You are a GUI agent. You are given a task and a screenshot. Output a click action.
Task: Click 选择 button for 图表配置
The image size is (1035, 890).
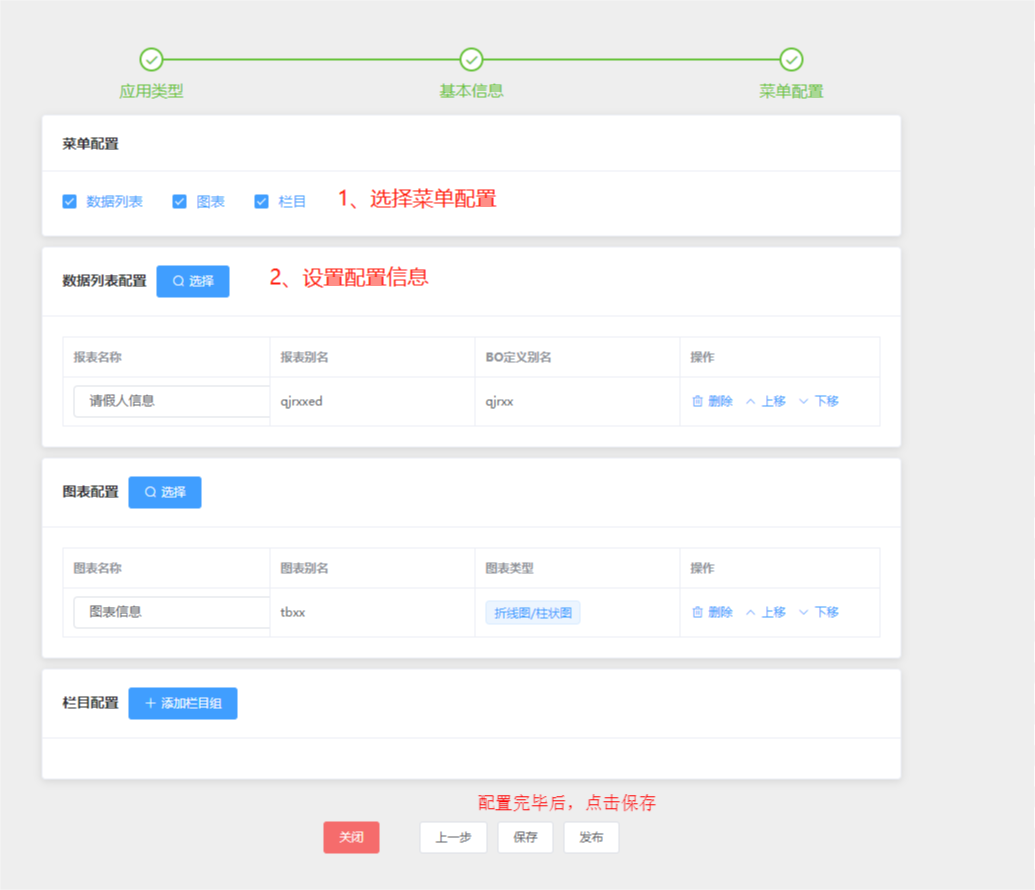(165, 492)
